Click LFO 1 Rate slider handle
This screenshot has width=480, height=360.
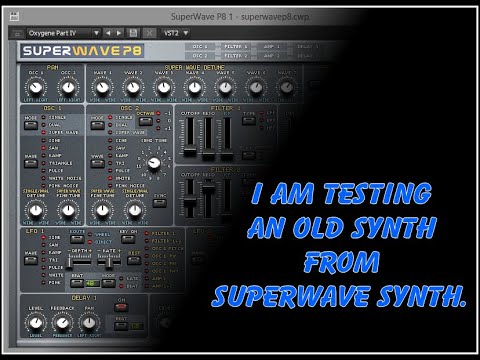(x=109, y=262)
